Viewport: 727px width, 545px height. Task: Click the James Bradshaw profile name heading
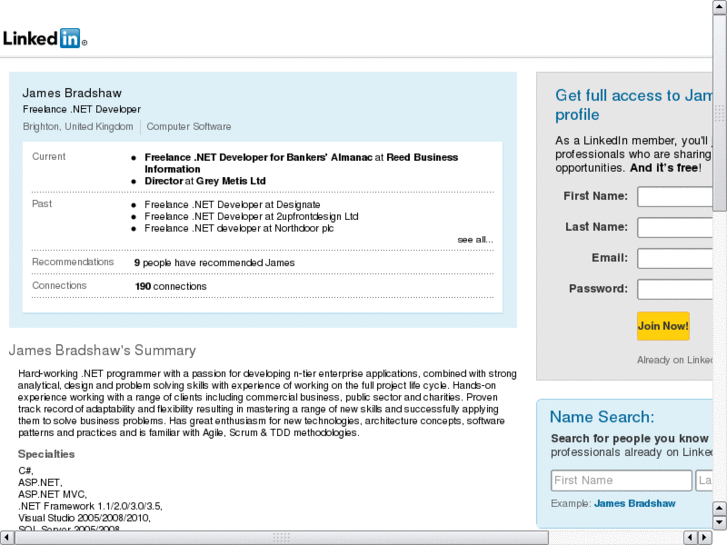click(x=72, y=93)
